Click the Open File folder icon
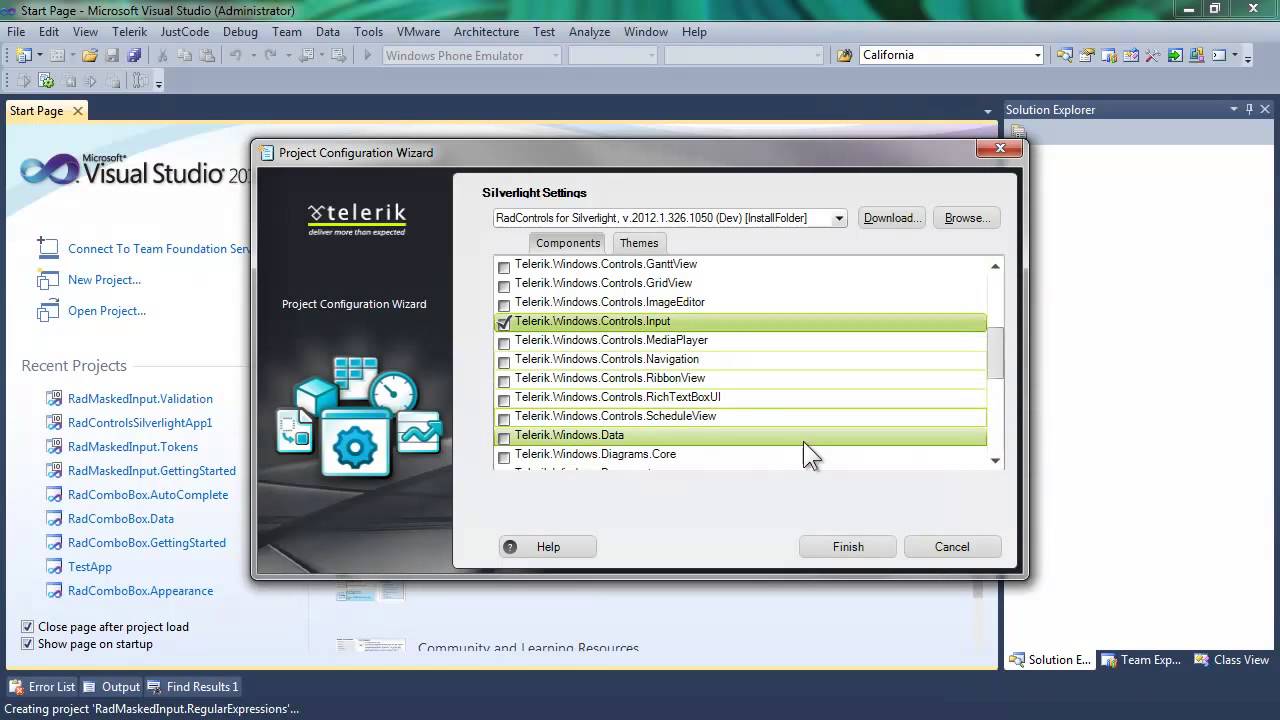 pos(90,56)
